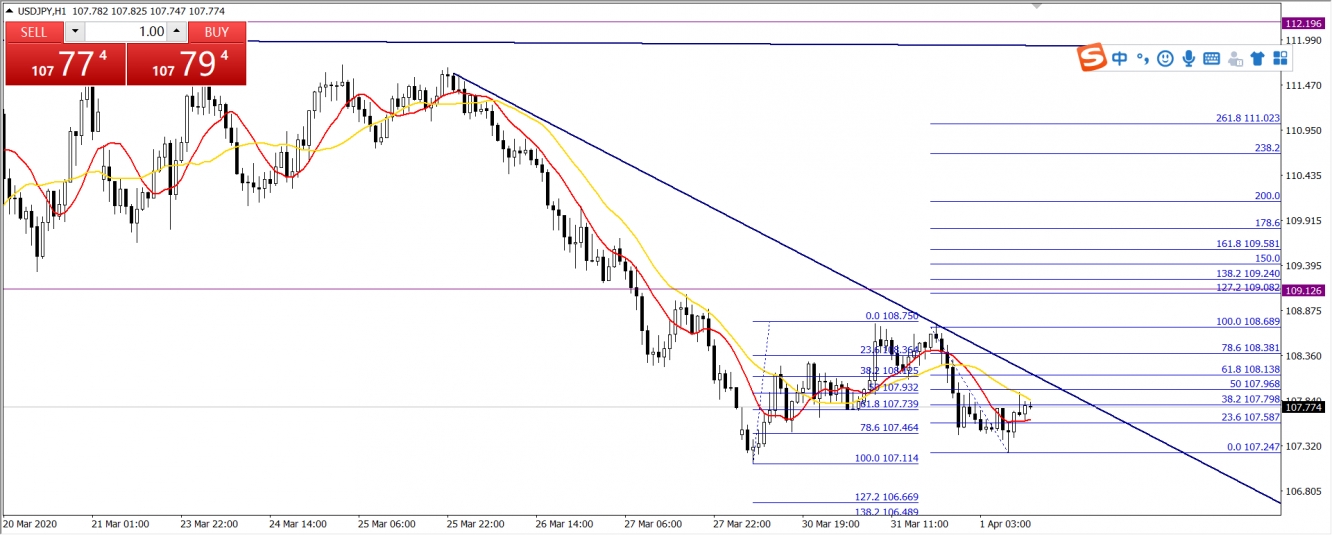Select the purple 109.126 horizontal line label

[1305, 291]
